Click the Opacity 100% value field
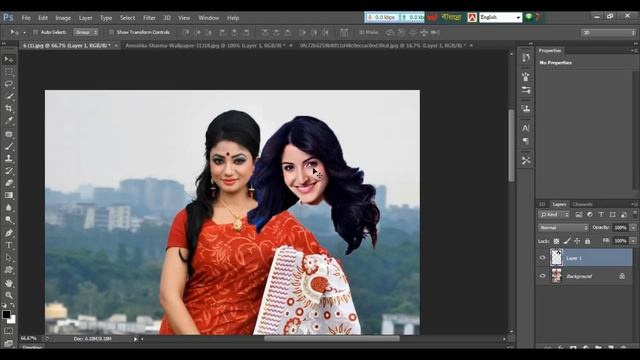This screenshot has height=360, width=640. point(621,228)
